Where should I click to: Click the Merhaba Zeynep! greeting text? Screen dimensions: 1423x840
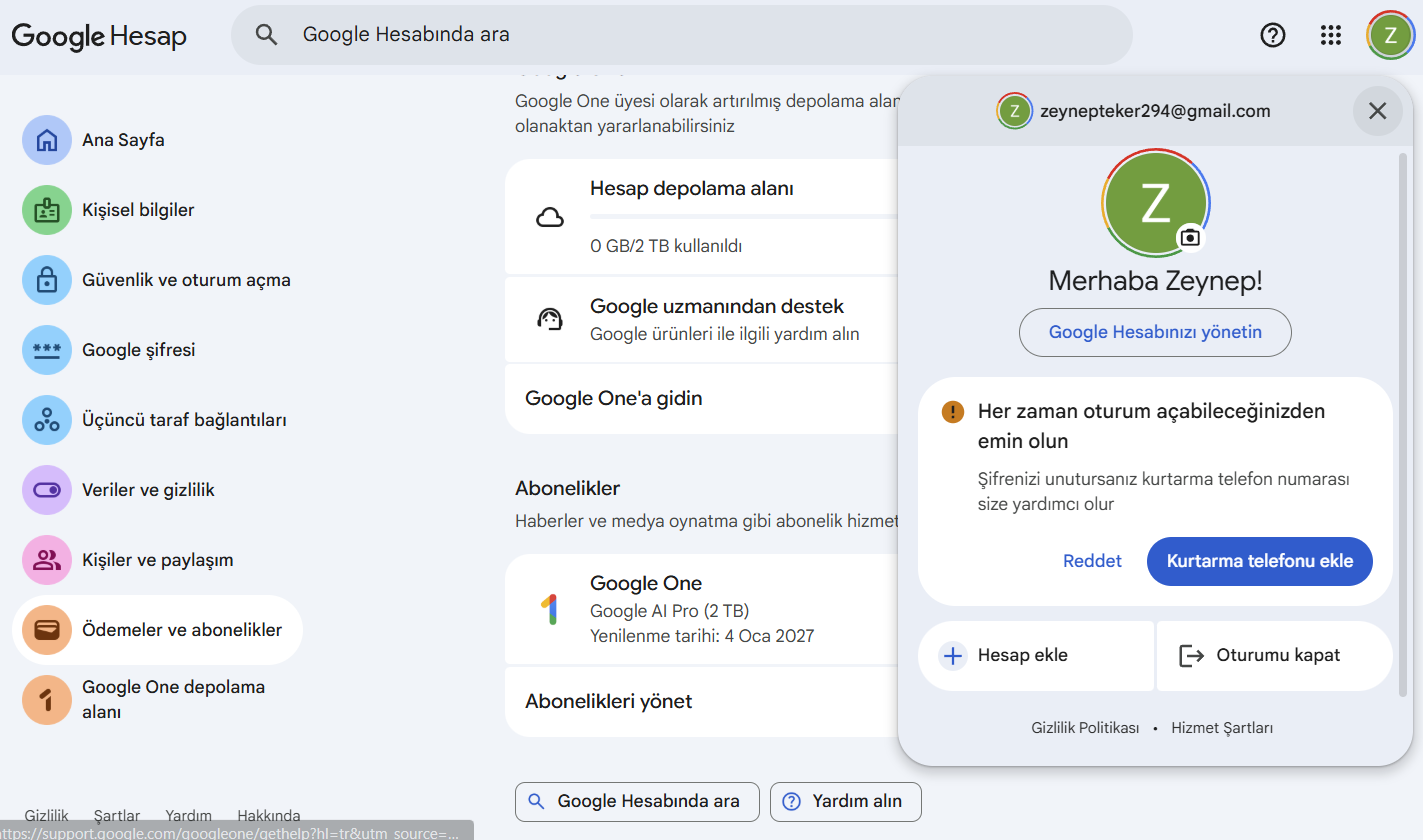click(x=1155, y=281)
